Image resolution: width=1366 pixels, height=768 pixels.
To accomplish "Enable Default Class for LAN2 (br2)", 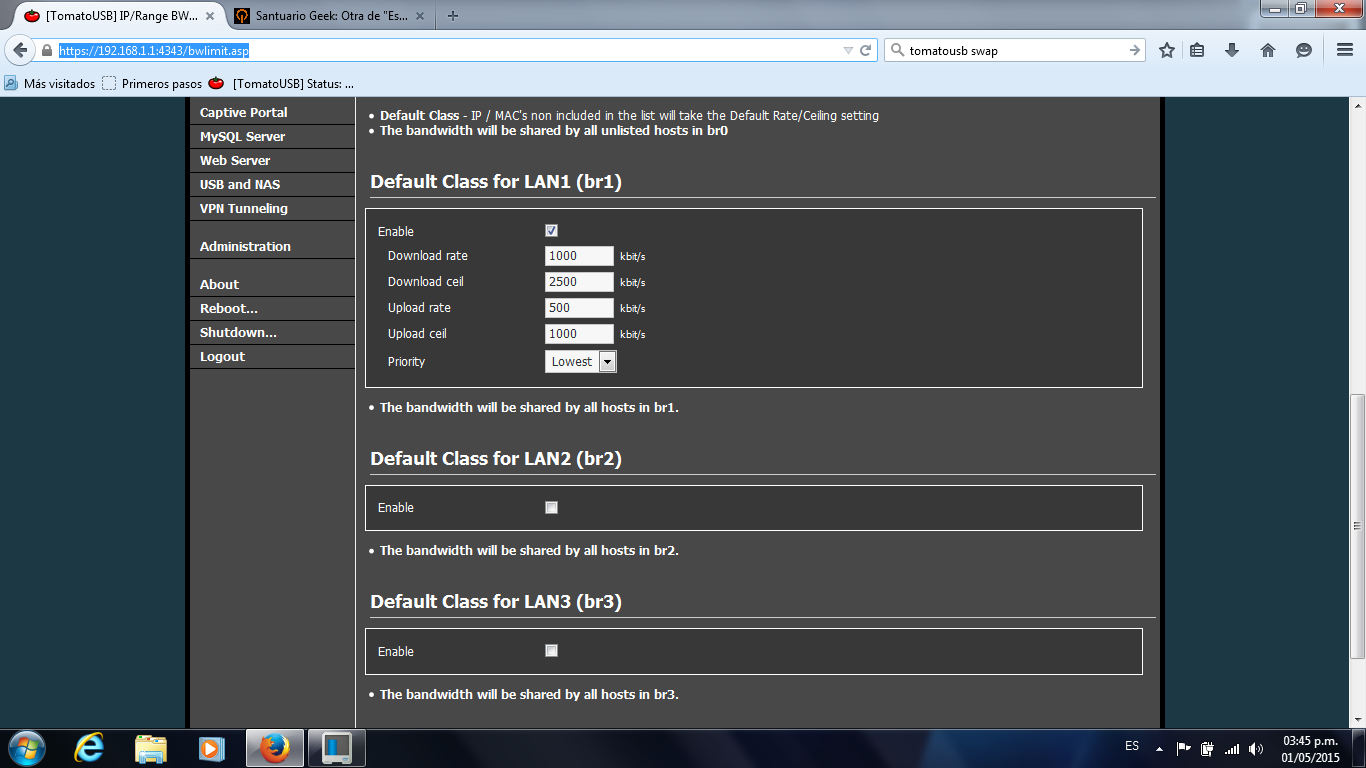I will [551, 507].
